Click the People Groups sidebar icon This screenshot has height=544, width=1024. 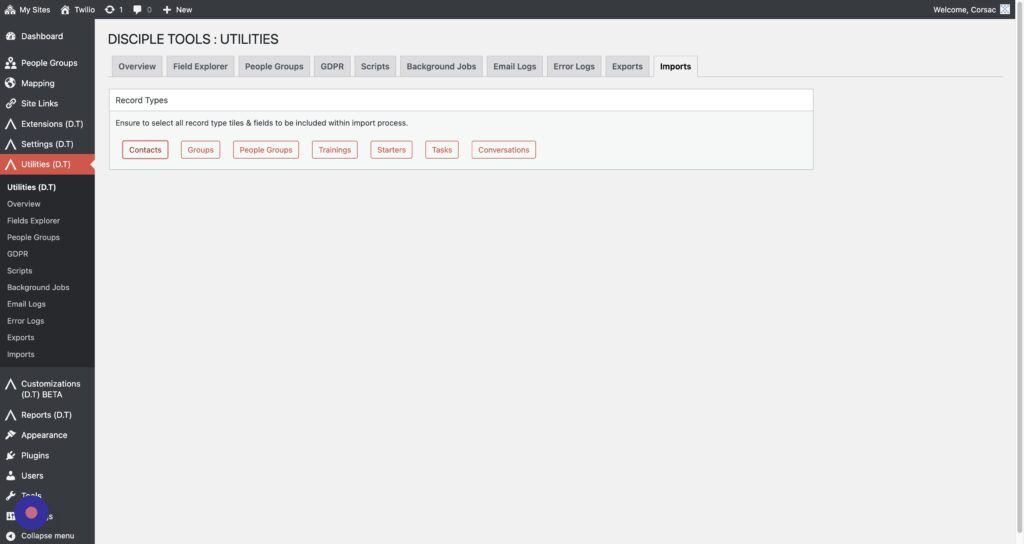[11, 63]
